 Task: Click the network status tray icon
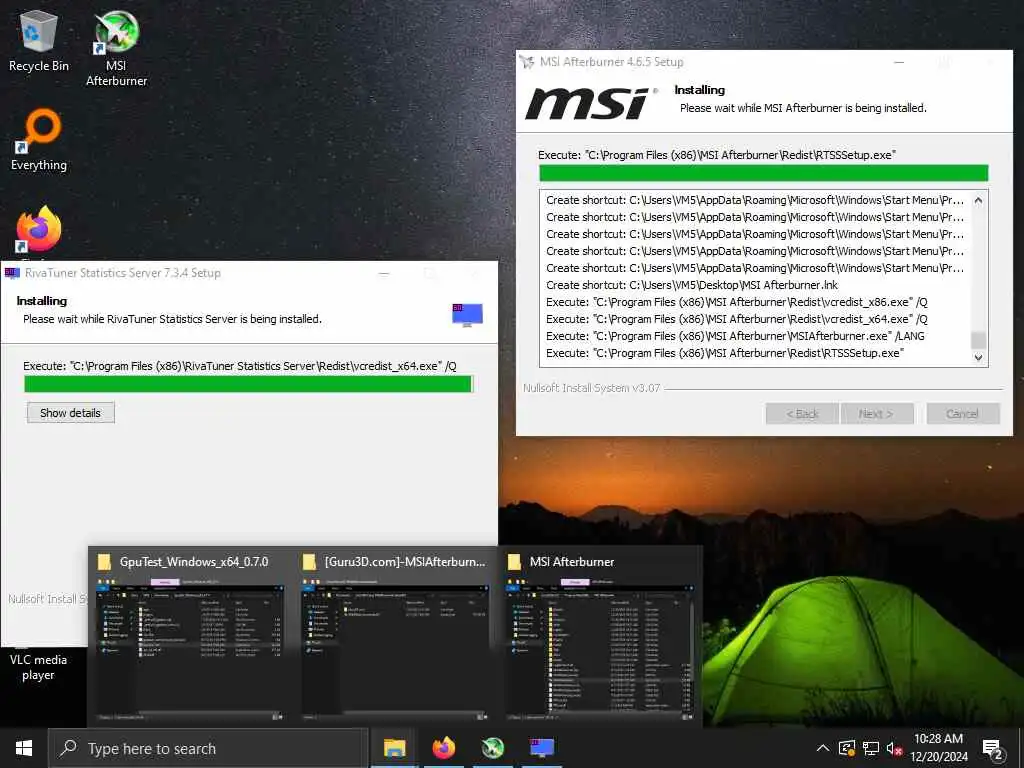871,748
